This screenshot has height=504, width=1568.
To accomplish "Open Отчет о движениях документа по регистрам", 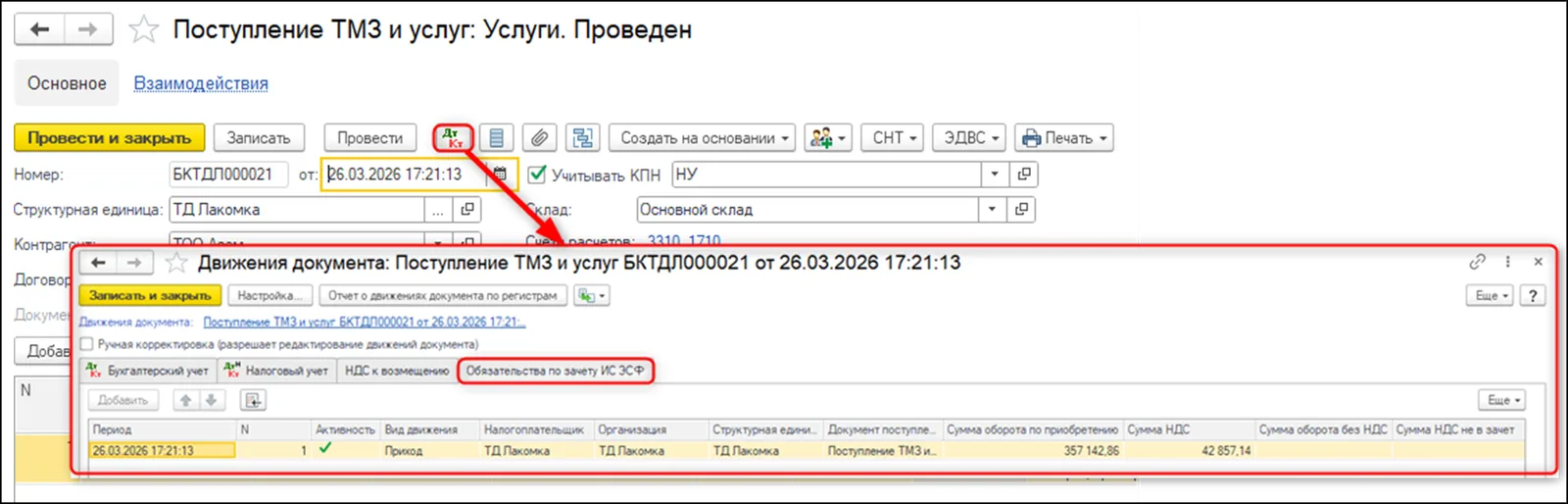I will [442, 295].
